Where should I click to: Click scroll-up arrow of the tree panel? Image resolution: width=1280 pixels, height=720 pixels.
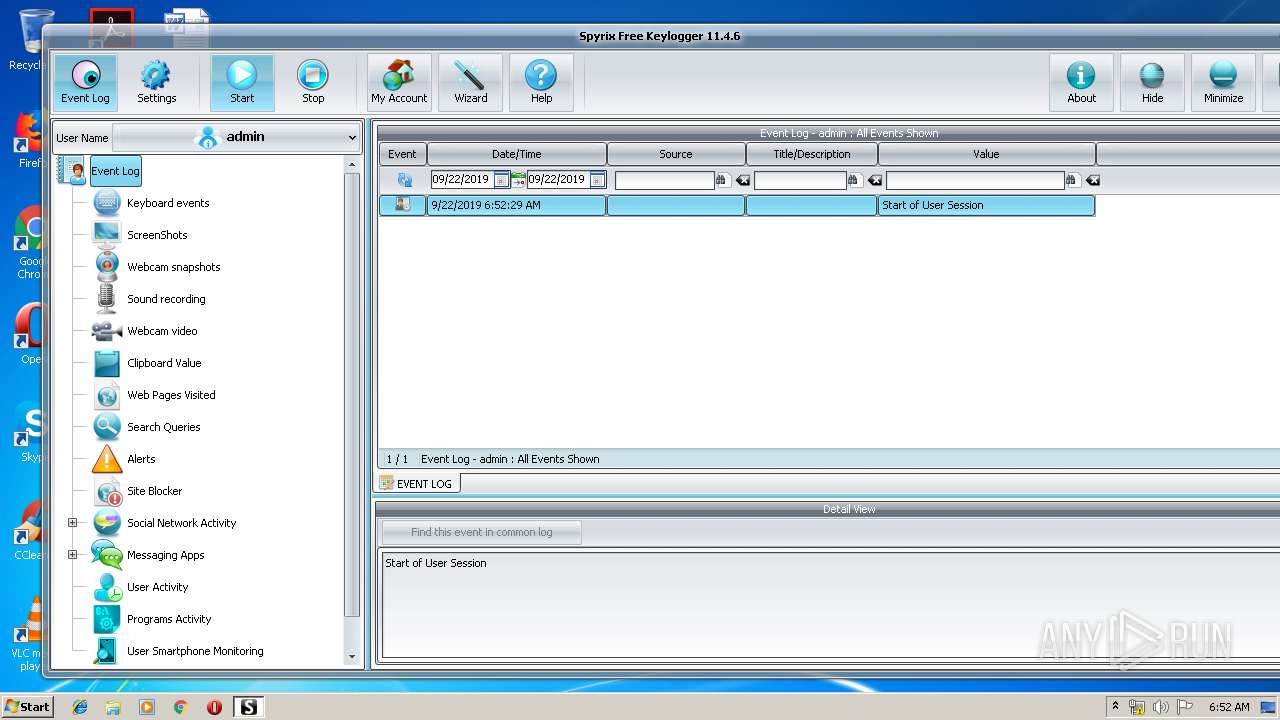tap(351, 164)
